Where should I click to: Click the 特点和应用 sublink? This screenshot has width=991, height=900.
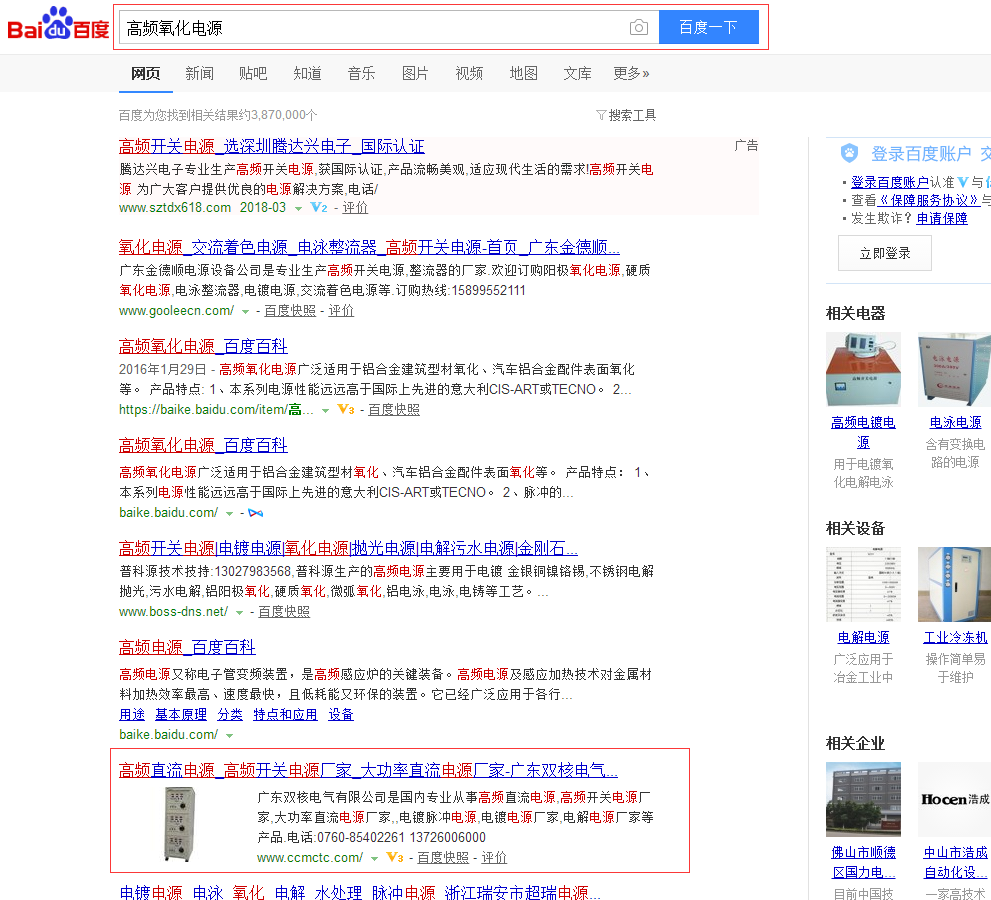pos(285,714)
